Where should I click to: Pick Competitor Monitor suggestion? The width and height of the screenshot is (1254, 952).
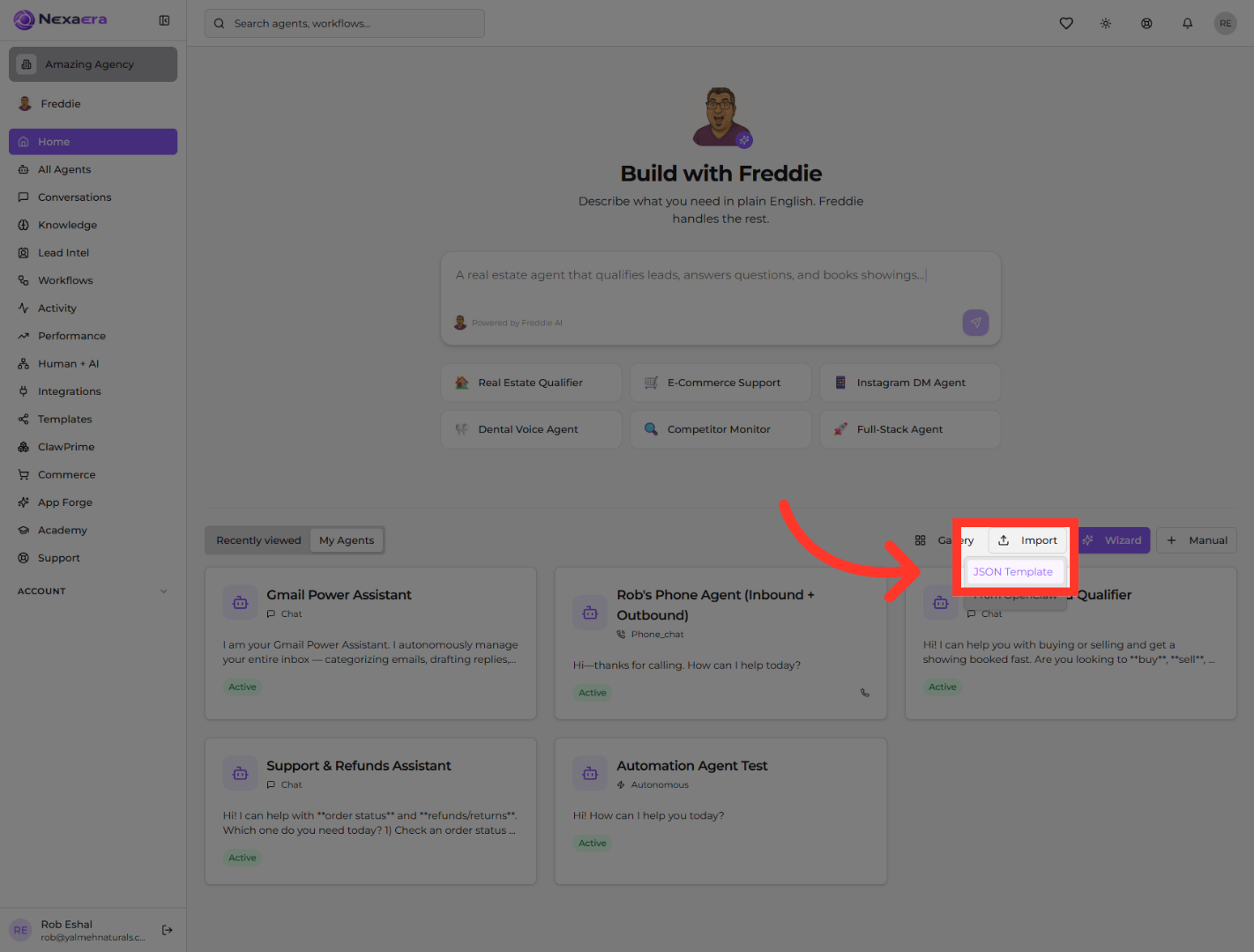pyautogui.click(x=720, y=429)
